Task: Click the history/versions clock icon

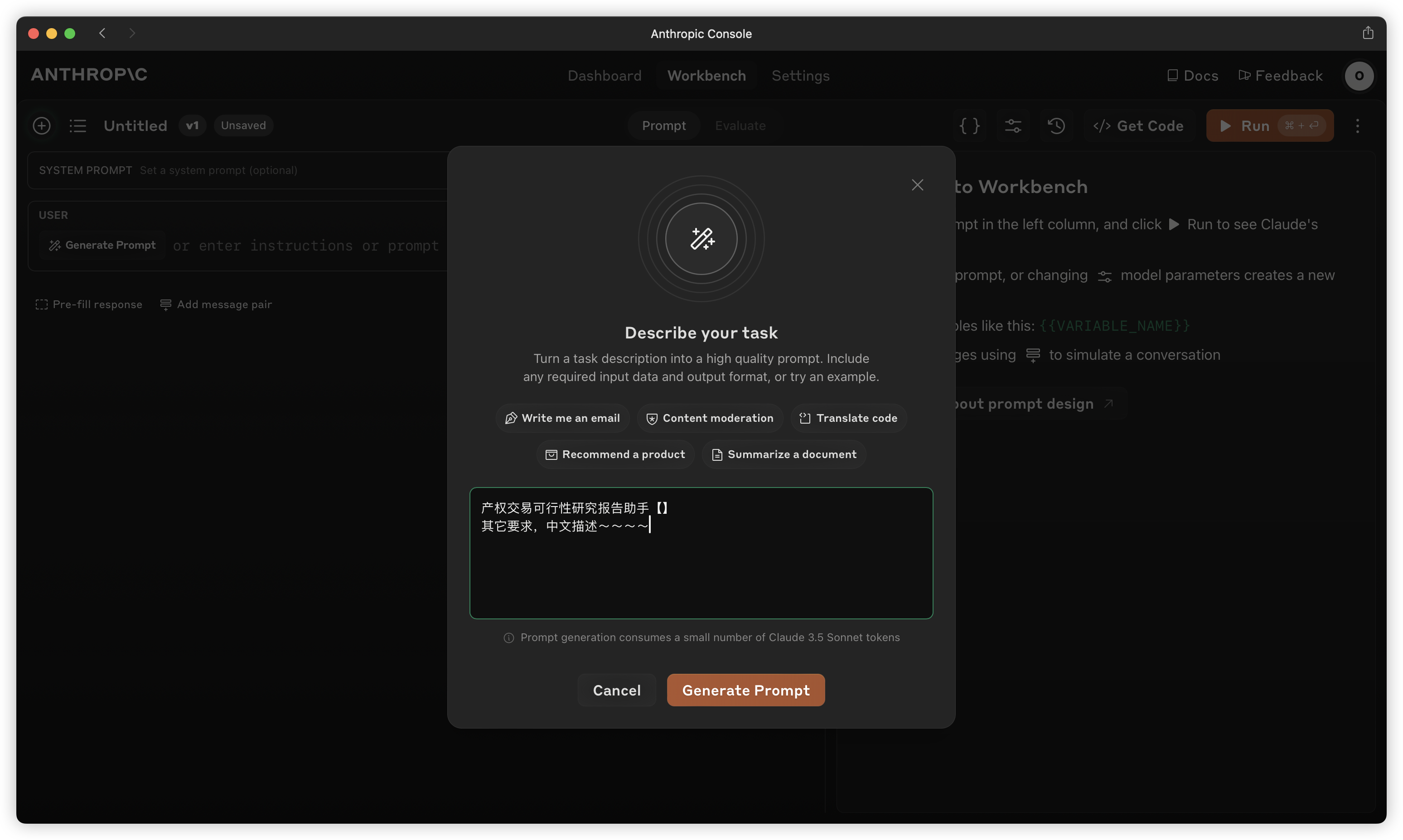Action: click(1057, 125)
